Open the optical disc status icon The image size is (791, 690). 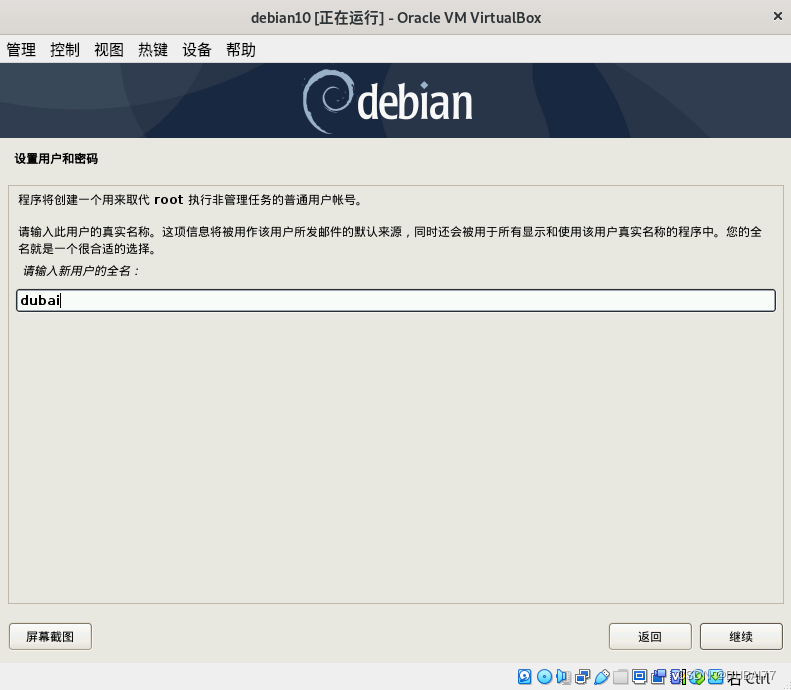[544, 676]
